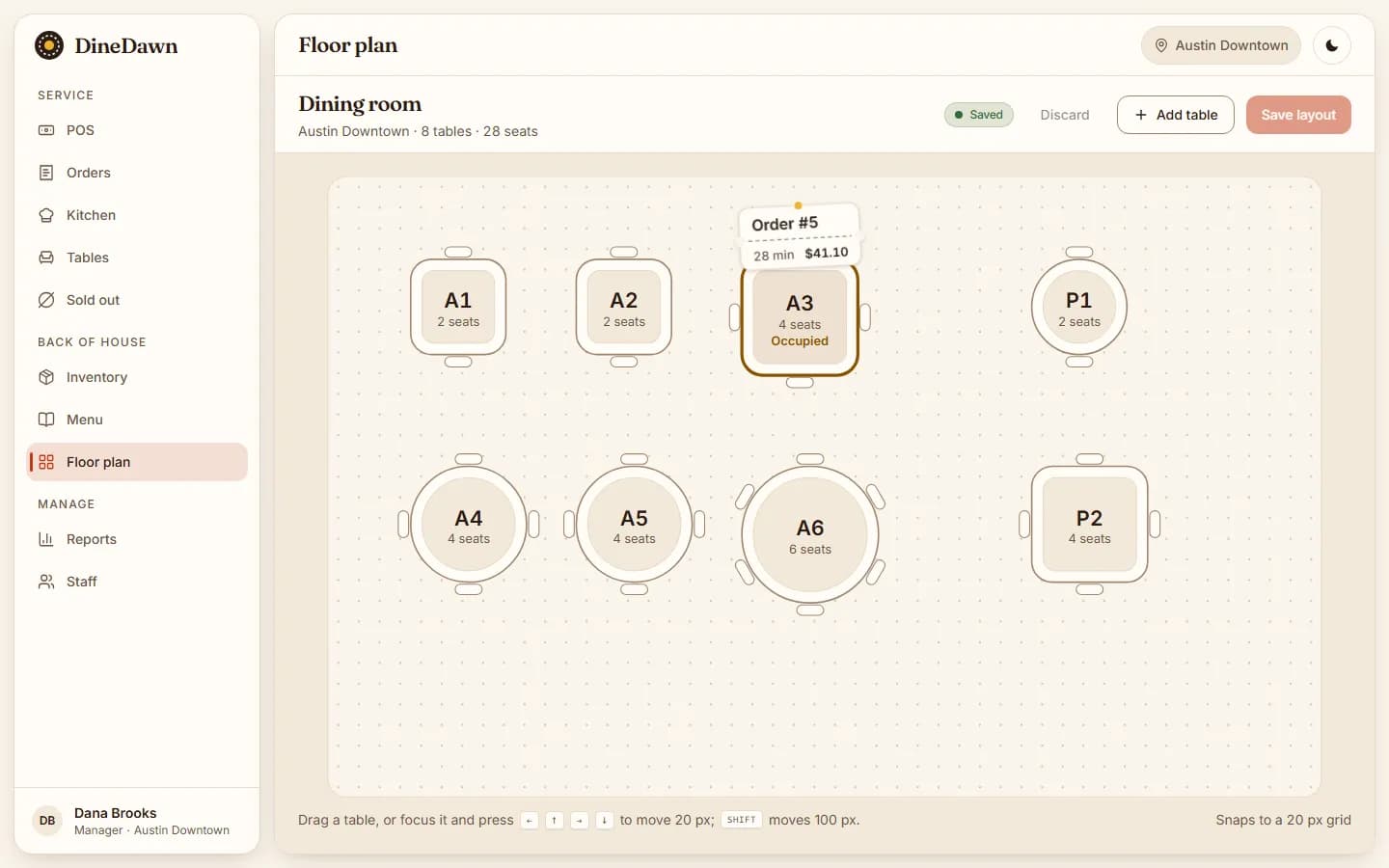Select round table A5
Screen dimensions: 1389x868
click(635, 525)
